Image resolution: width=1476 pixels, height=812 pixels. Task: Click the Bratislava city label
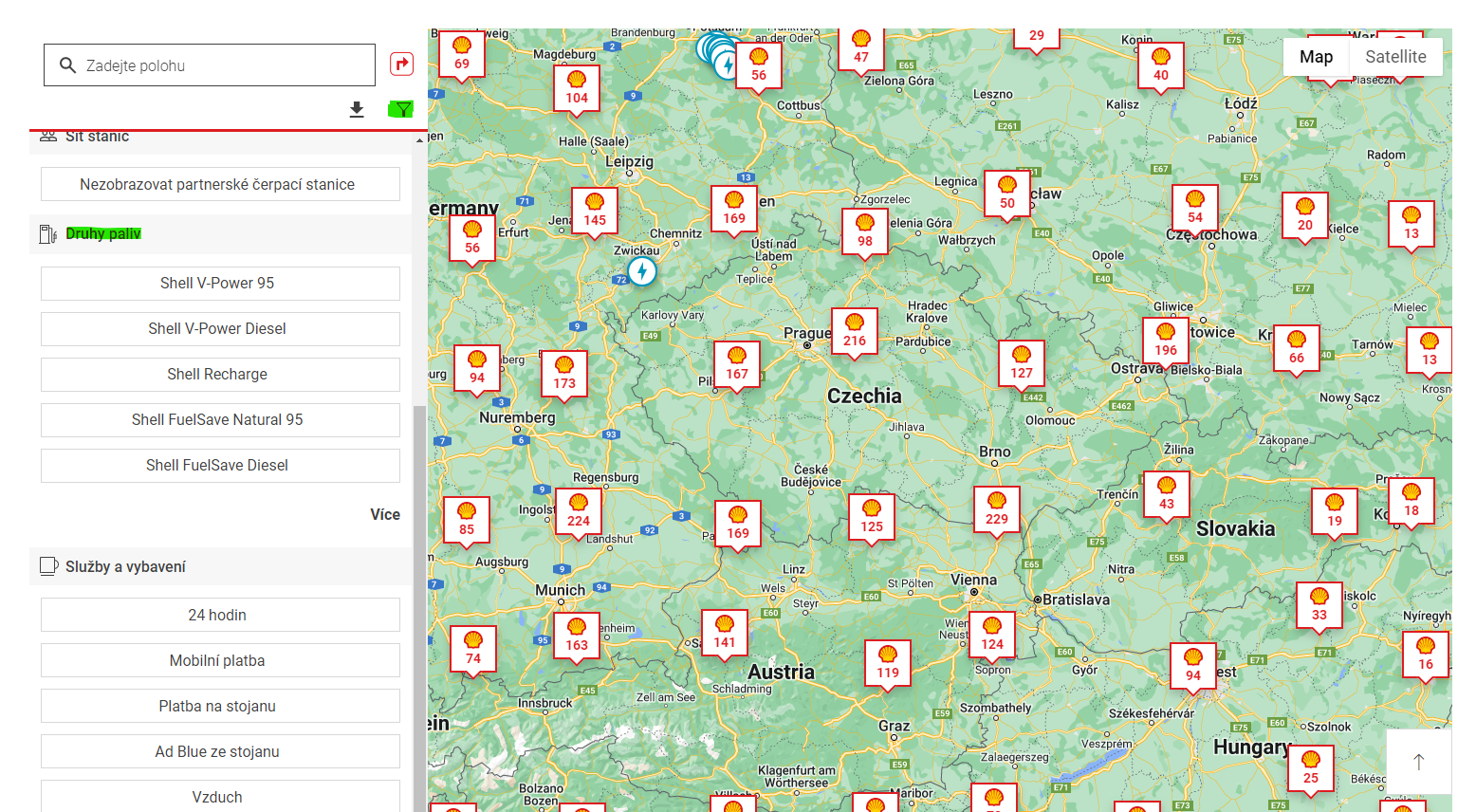point(1076,600)
